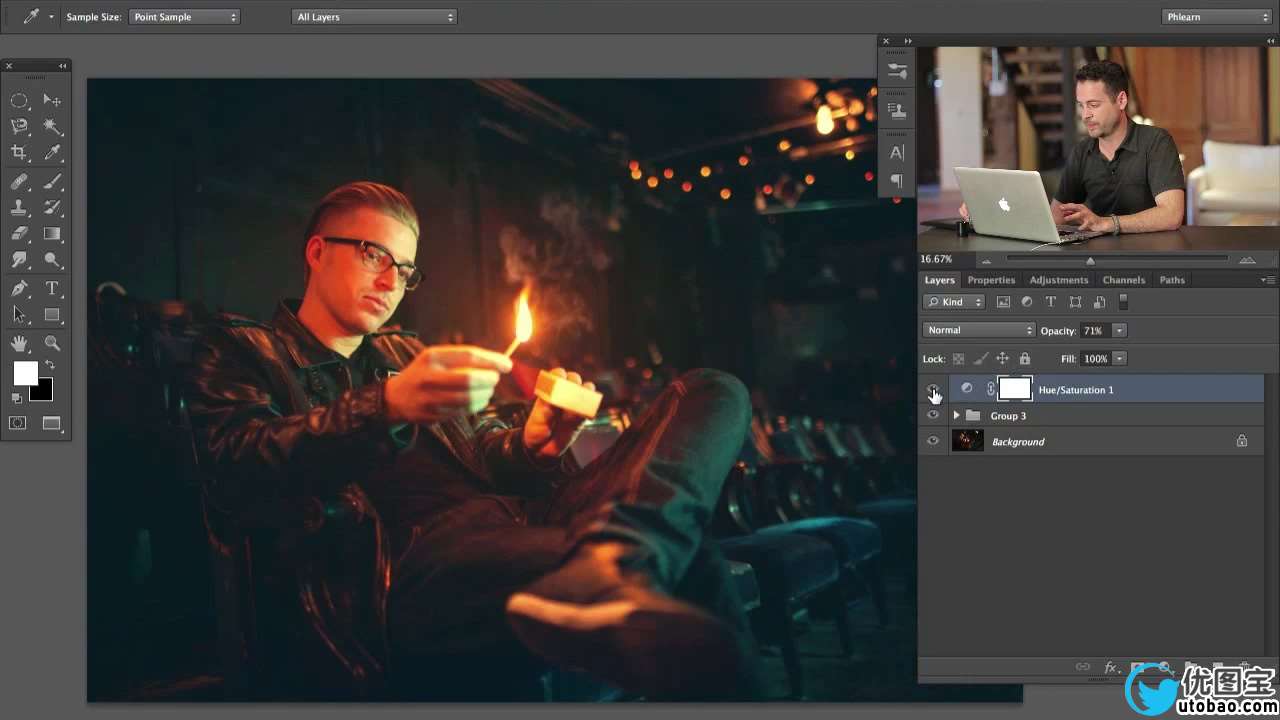Image resolution: width=1280 pixels, height=720 pixels.
Task: Open the Brush Presets panel icon
Action: (897, 72)
